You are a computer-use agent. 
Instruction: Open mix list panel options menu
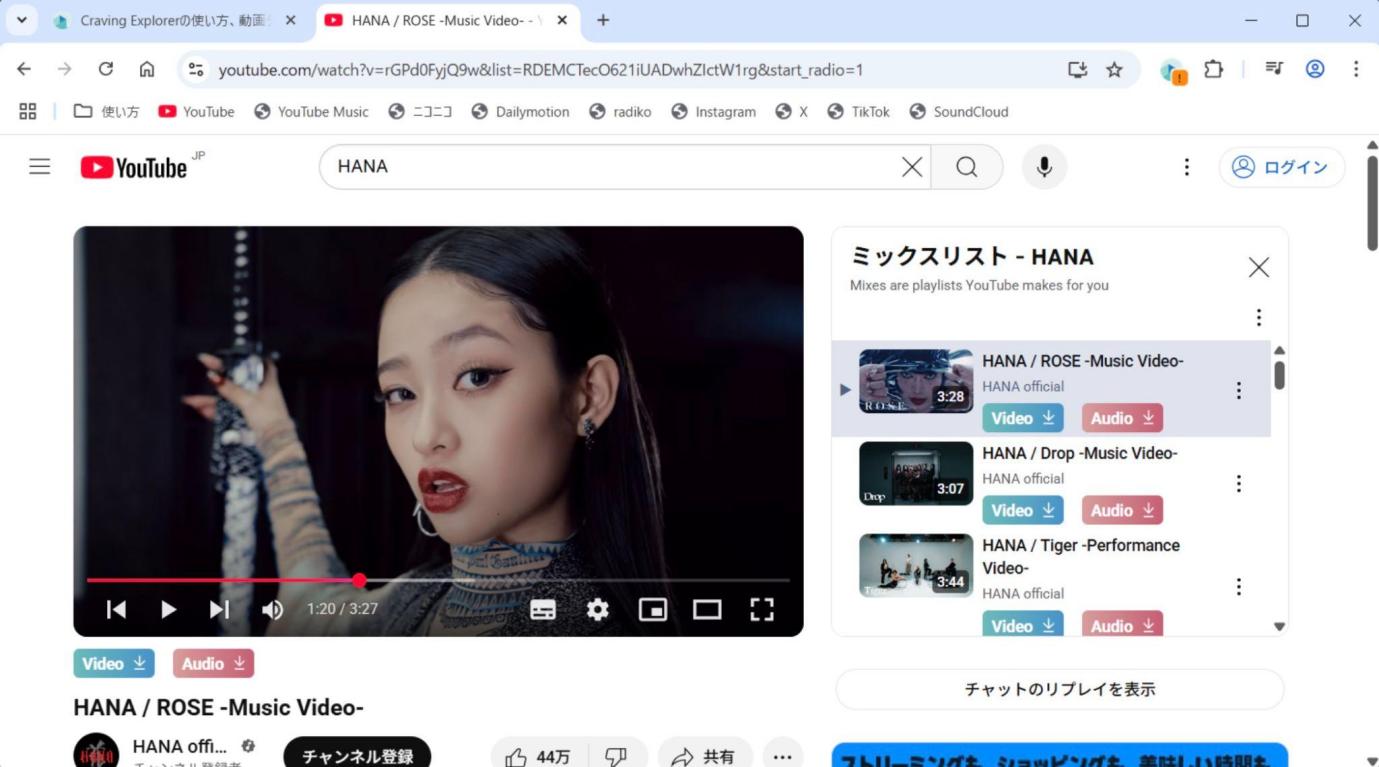click(1259, 317)
